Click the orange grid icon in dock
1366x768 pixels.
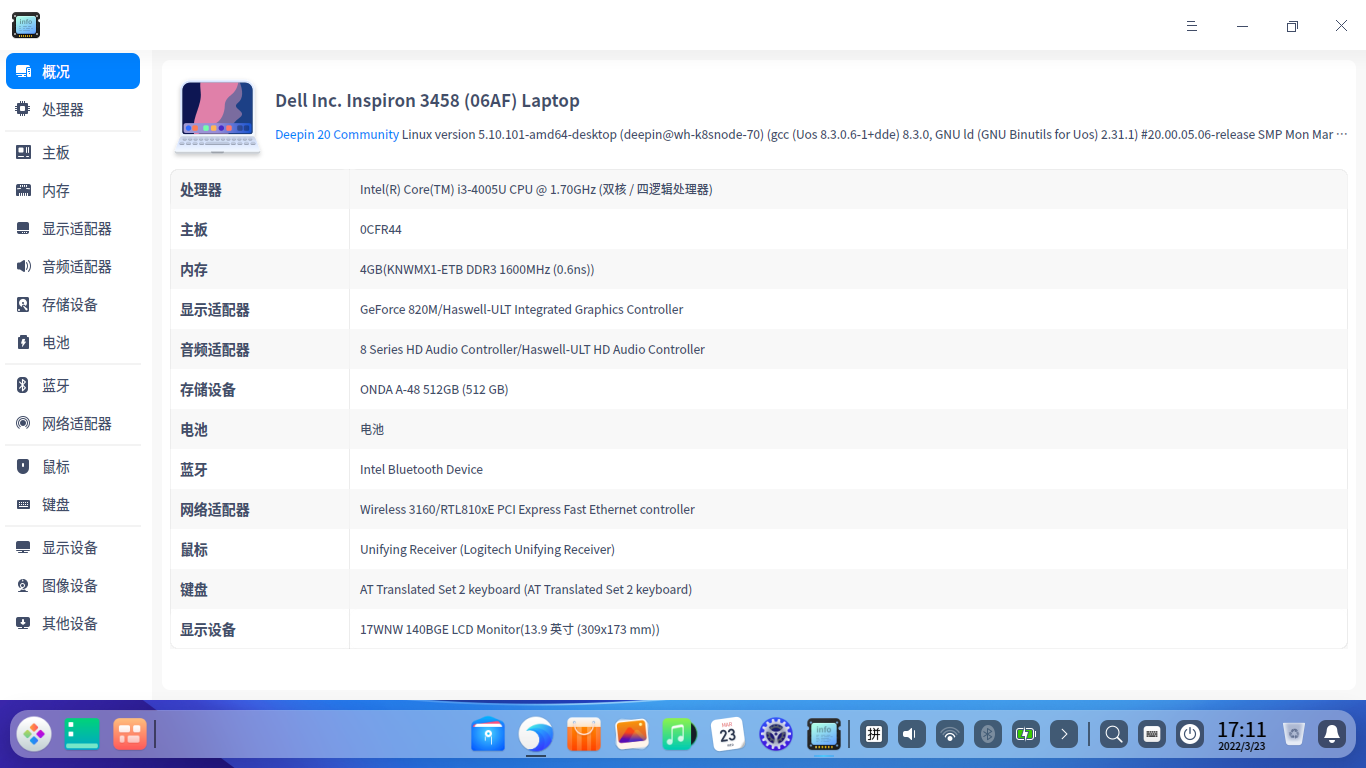[x=130, y=735]
